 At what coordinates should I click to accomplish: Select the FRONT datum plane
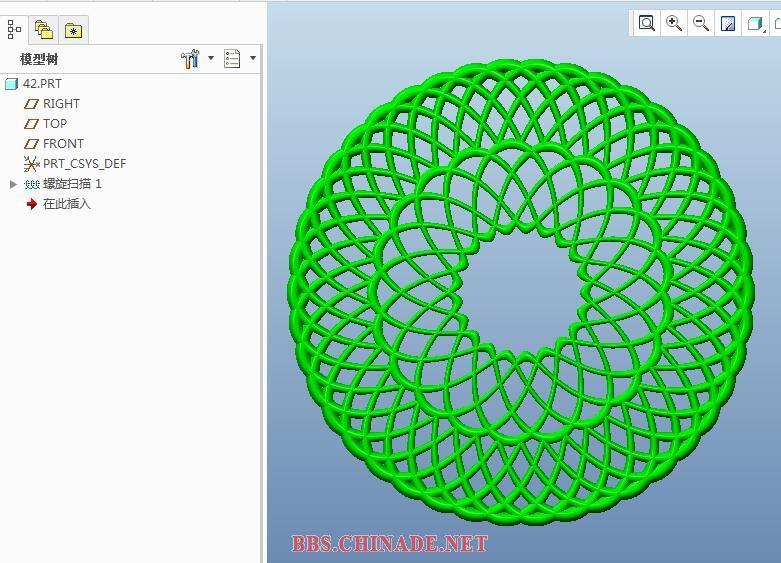pos(63,143)
